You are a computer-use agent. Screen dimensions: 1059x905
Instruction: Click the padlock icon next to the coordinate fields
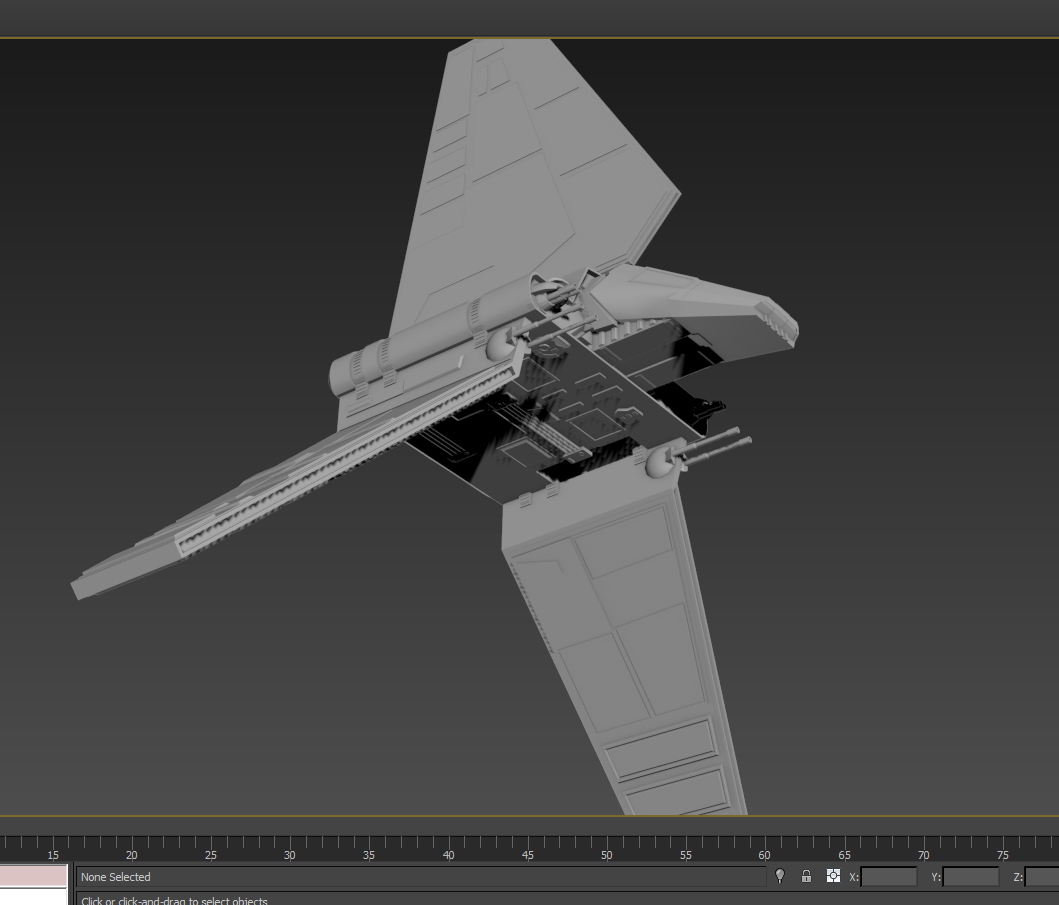pyautogui.click(x=806, y=876)
